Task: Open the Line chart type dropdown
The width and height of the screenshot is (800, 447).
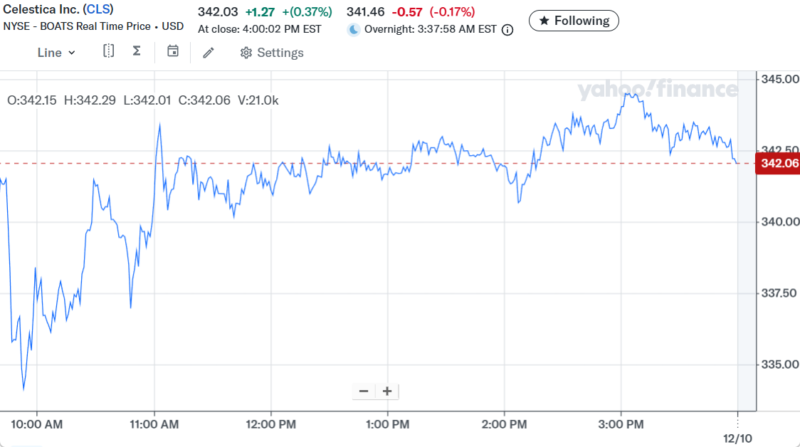Action: pos(56,52)
